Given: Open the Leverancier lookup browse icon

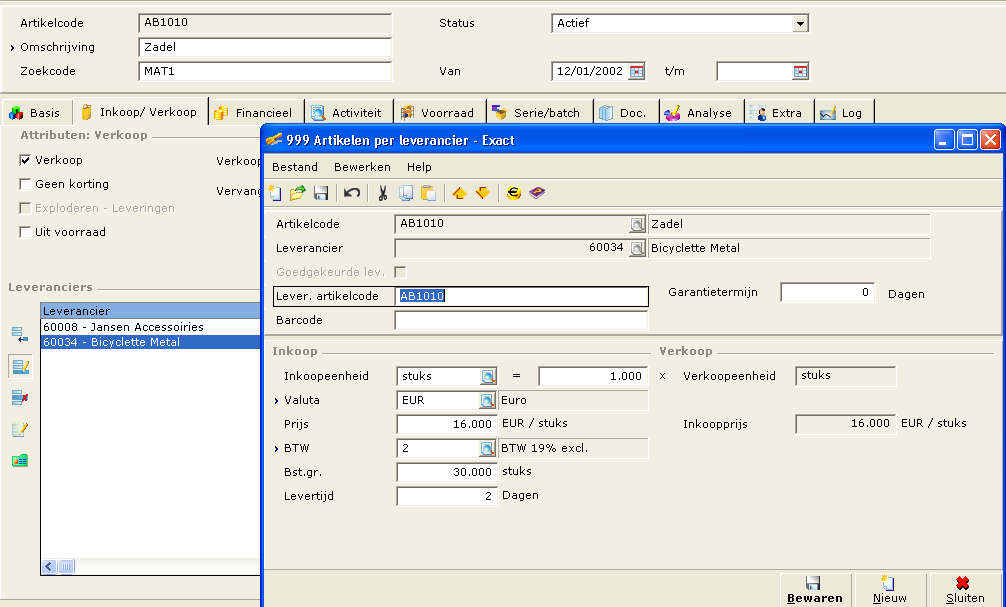Looking at the screenshot, I should [637, 248].
